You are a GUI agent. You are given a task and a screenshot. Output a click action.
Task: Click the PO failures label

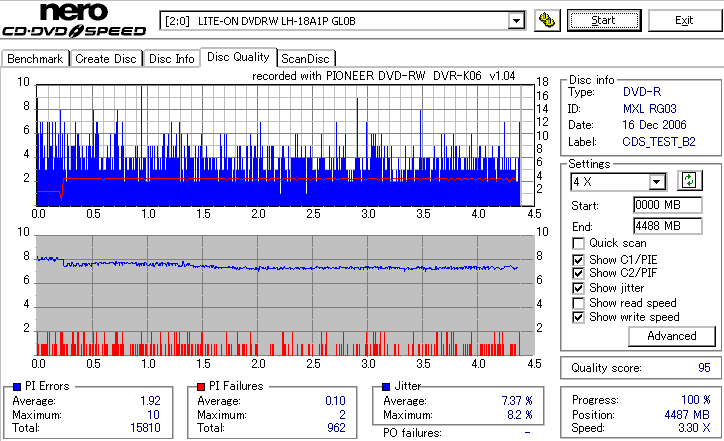(412, 433)
